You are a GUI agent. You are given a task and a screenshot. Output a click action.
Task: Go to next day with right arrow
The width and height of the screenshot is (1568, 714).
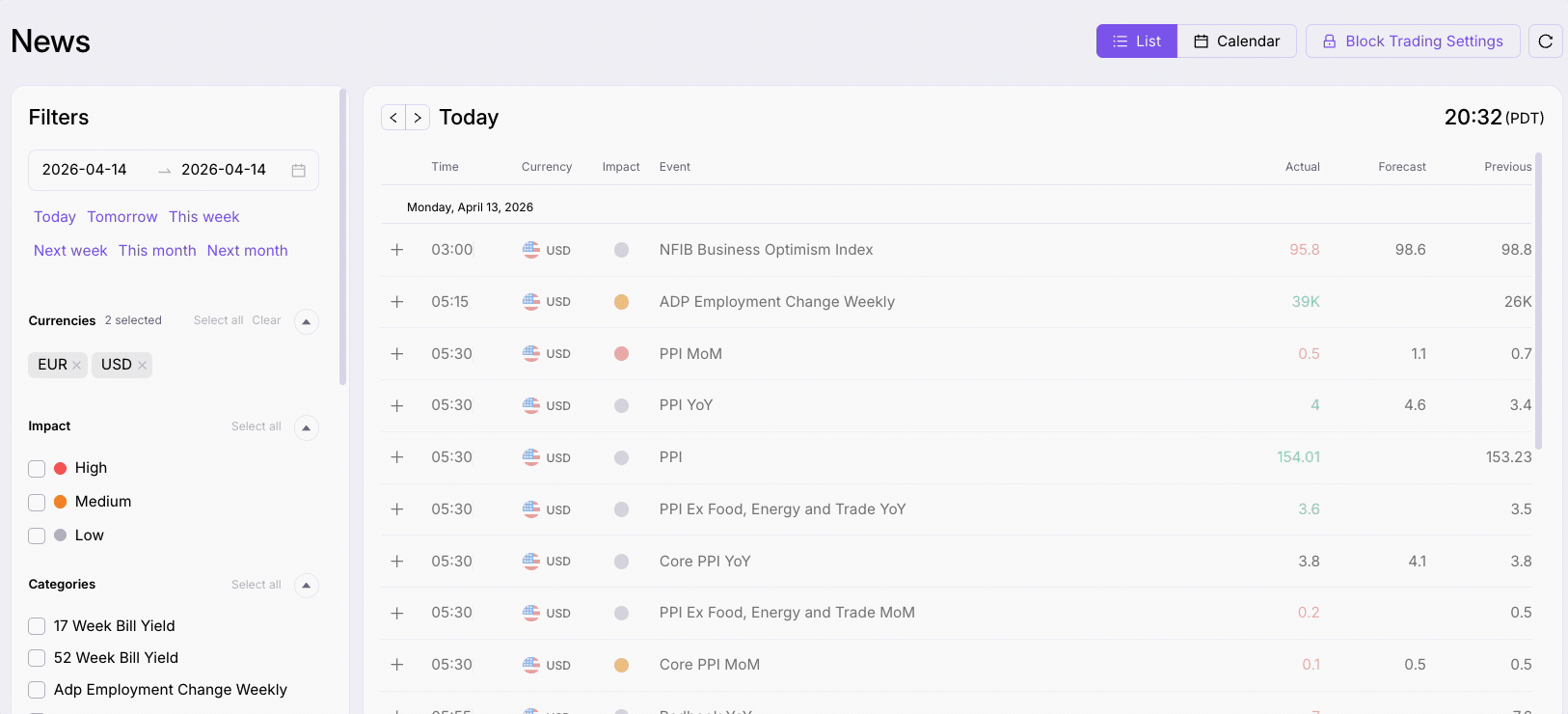[x=418, y=118]
